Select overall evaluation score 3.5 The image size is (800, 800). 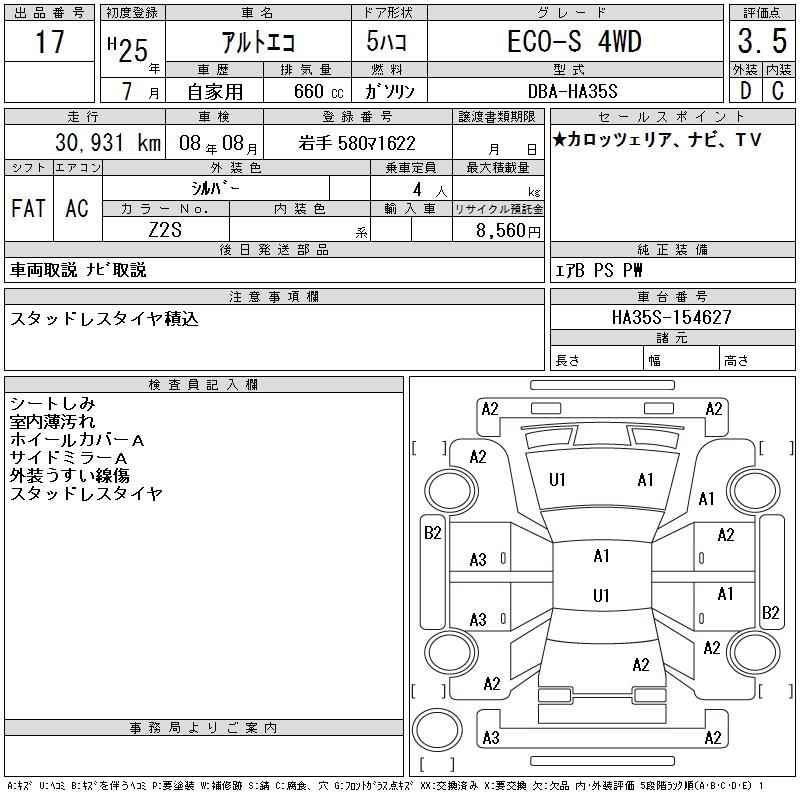(762, 41)
